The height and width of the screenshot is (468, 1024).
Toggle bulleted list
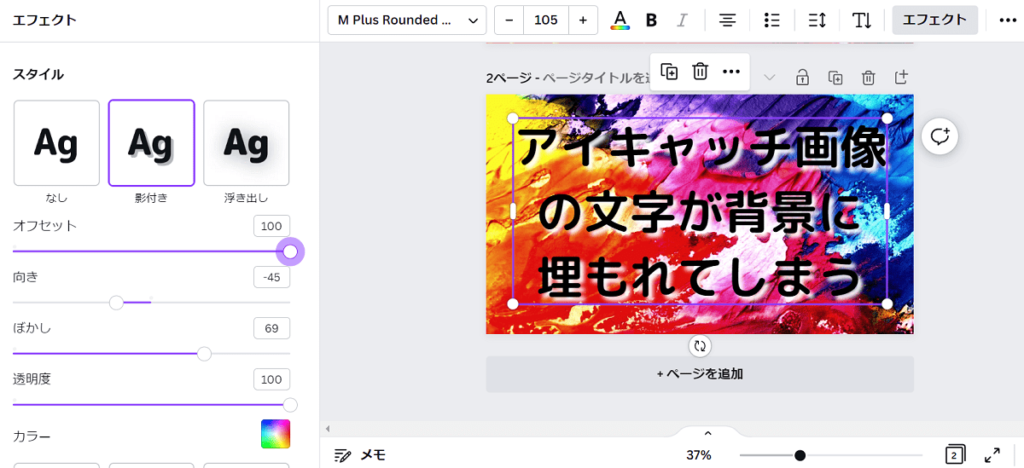point(772,20)
